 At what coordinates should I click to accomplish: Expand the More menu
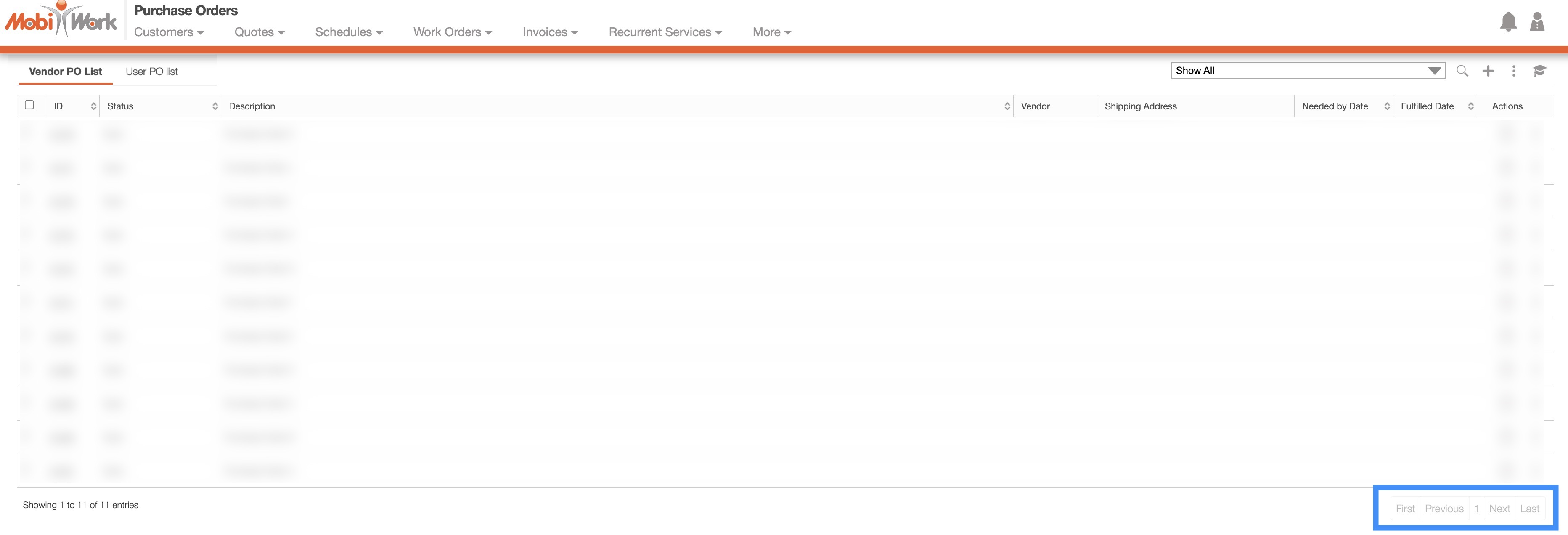tap(771, 32)
